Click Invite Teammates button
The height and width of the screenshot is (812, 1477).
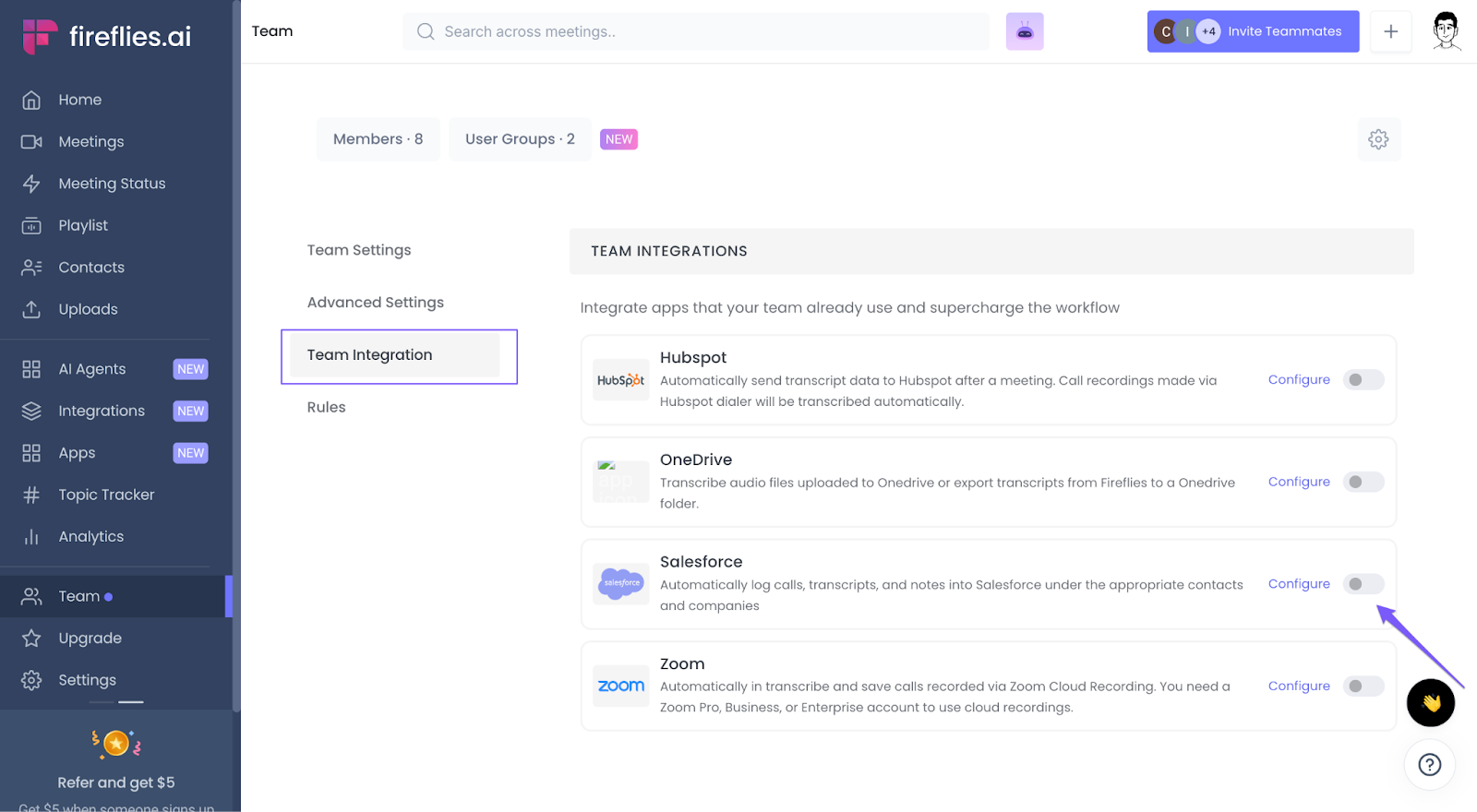point(1253,31)
